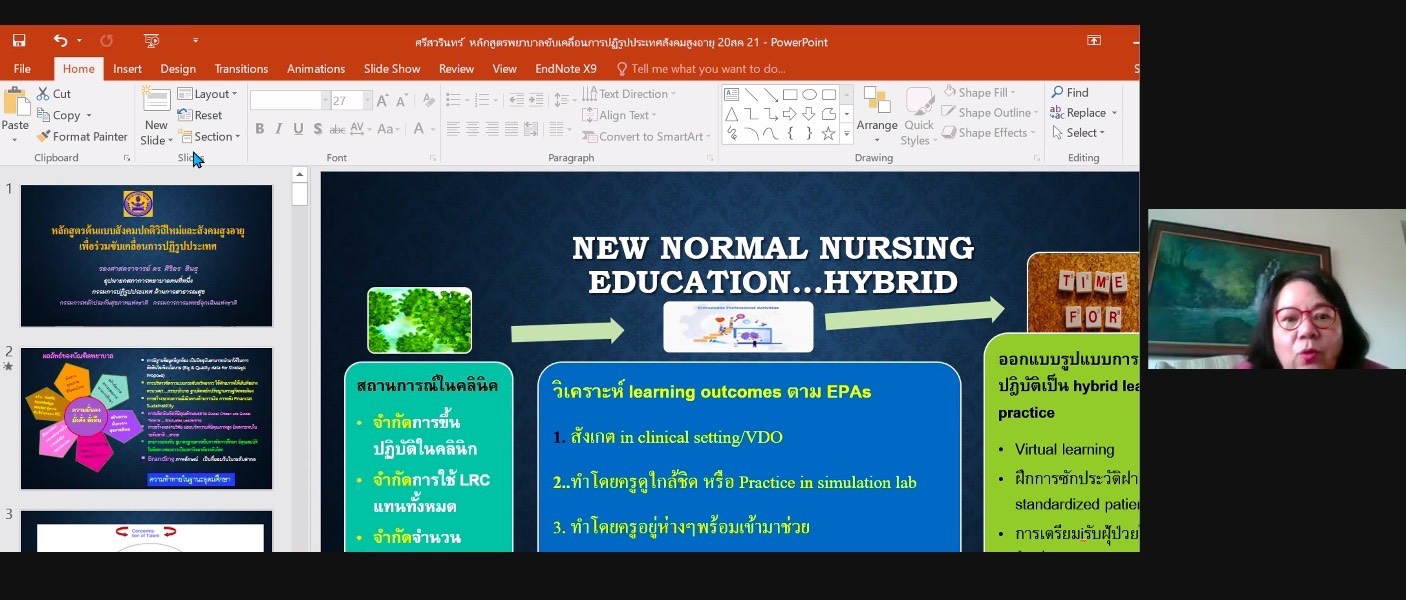
Task: Switch to the Animations tab
Action: [x=316, y=69]
